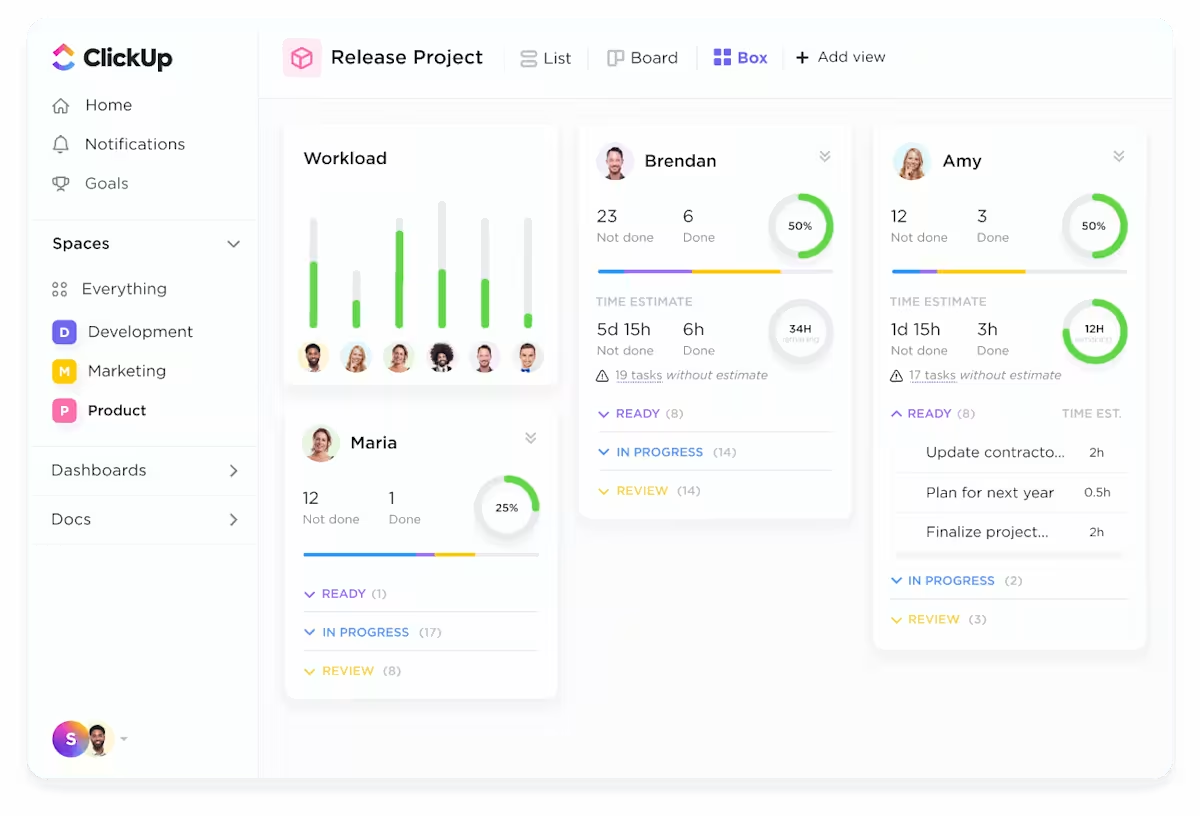Click the Add view button
Image resolution: width=1200 pixels, height=816 pixels.
pos(840,57)
